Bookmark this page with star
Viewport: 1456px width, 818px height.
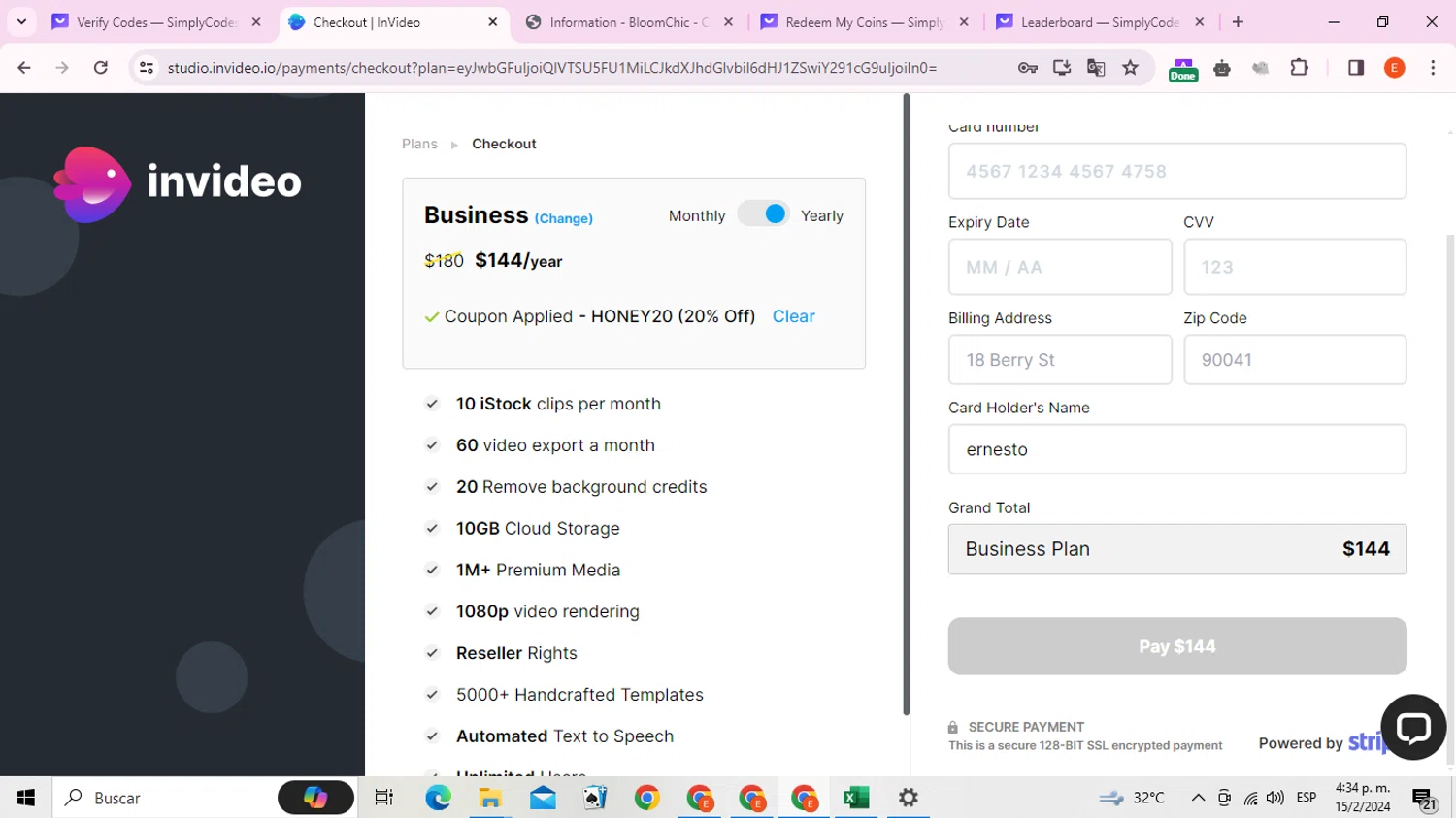point(1130,68)
